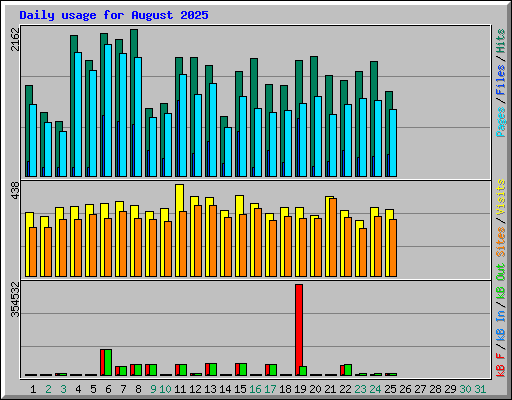The width and height of the screenshot is (512, 400).
Task: Click the day 31 label on the axis
Action: [480, 389]
